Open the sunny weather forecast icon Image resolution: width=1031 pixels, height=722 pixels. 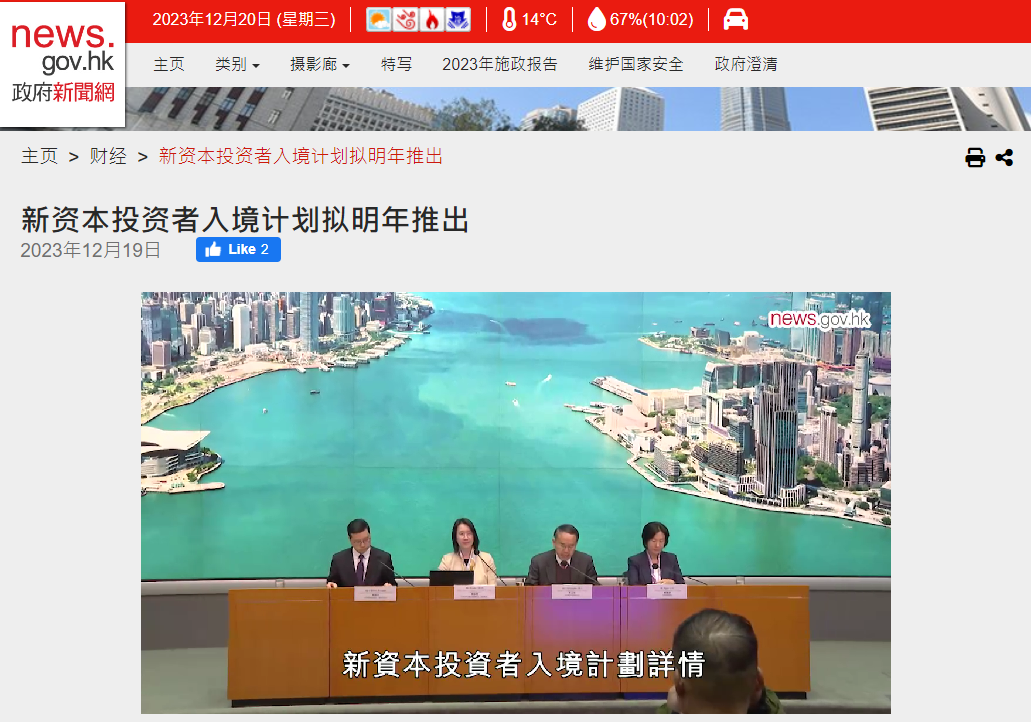[x=378, y=20]
